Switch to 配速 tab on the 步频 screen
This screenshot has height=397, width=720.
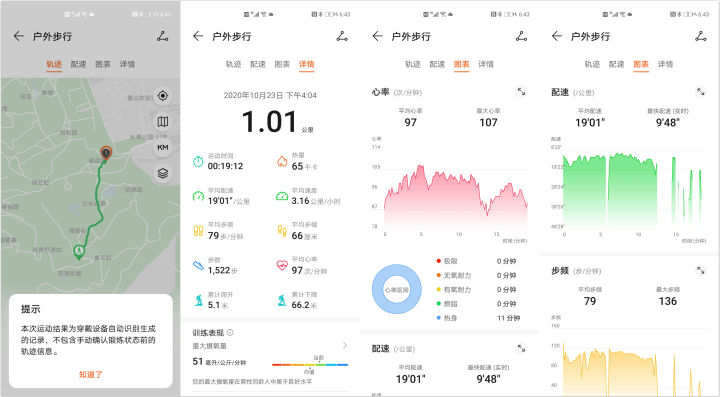[616, 64]
